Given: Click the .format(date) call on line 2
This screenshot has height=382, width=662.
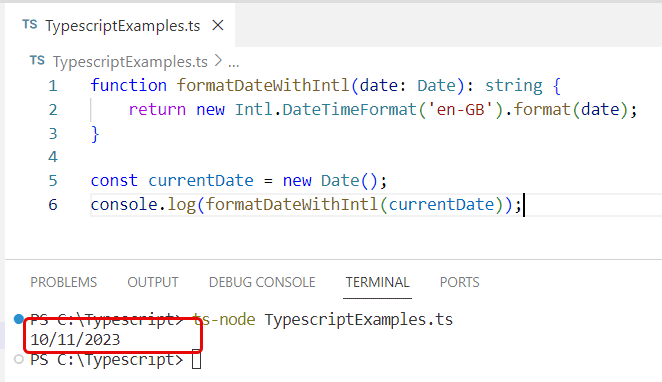Looking at the screenshot, I should point(567,110).
